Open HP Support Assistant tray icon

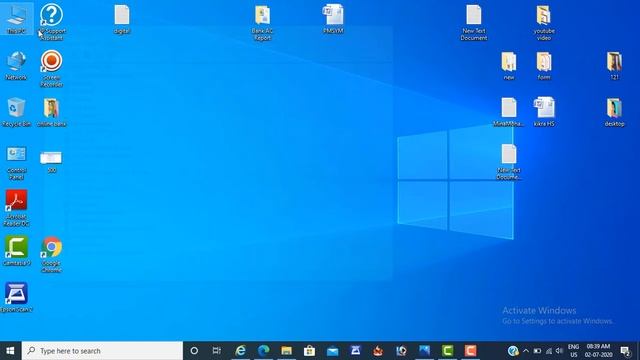pos(513,351)
